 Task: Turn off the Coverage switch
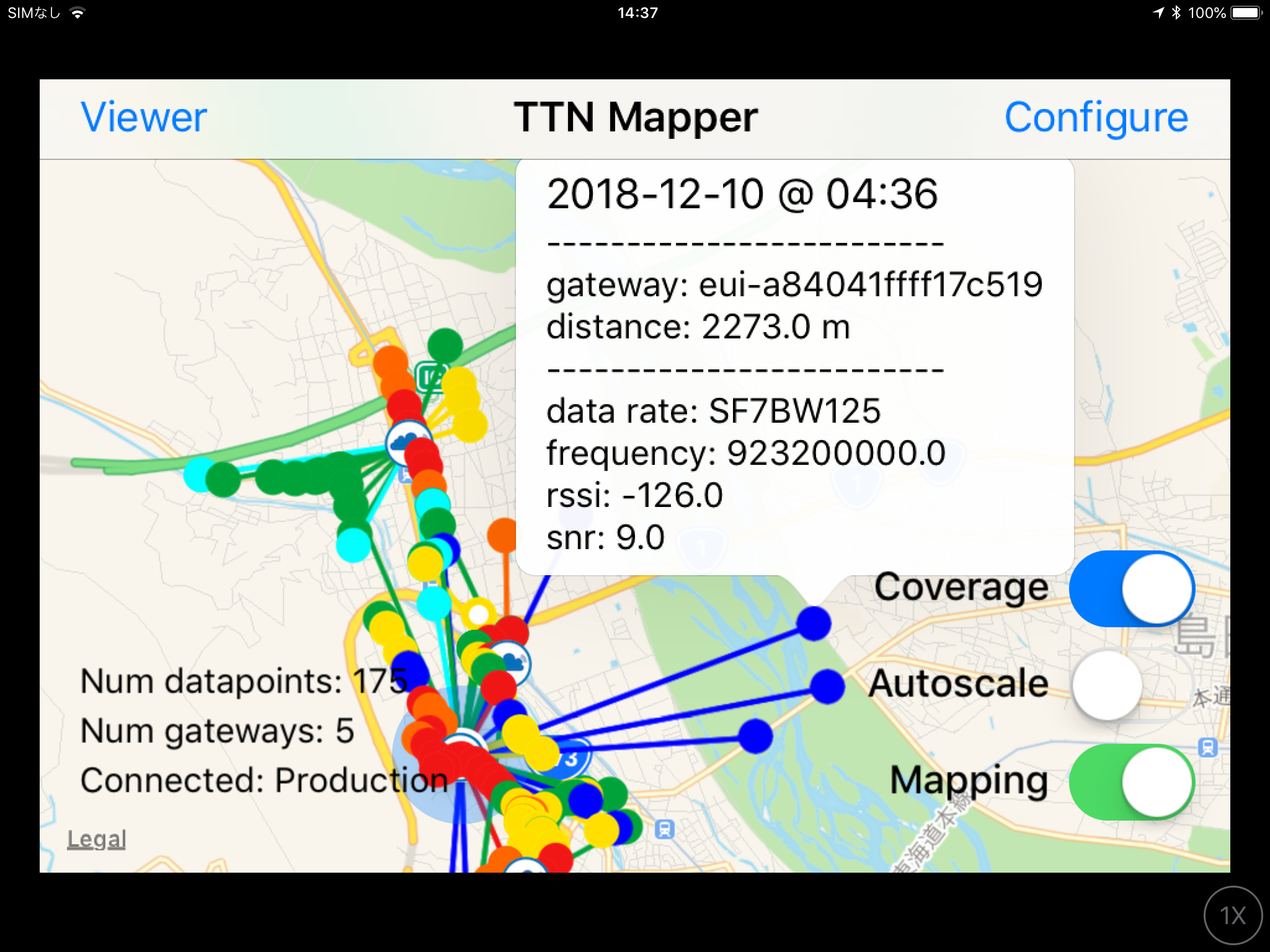pos(1132,588)
